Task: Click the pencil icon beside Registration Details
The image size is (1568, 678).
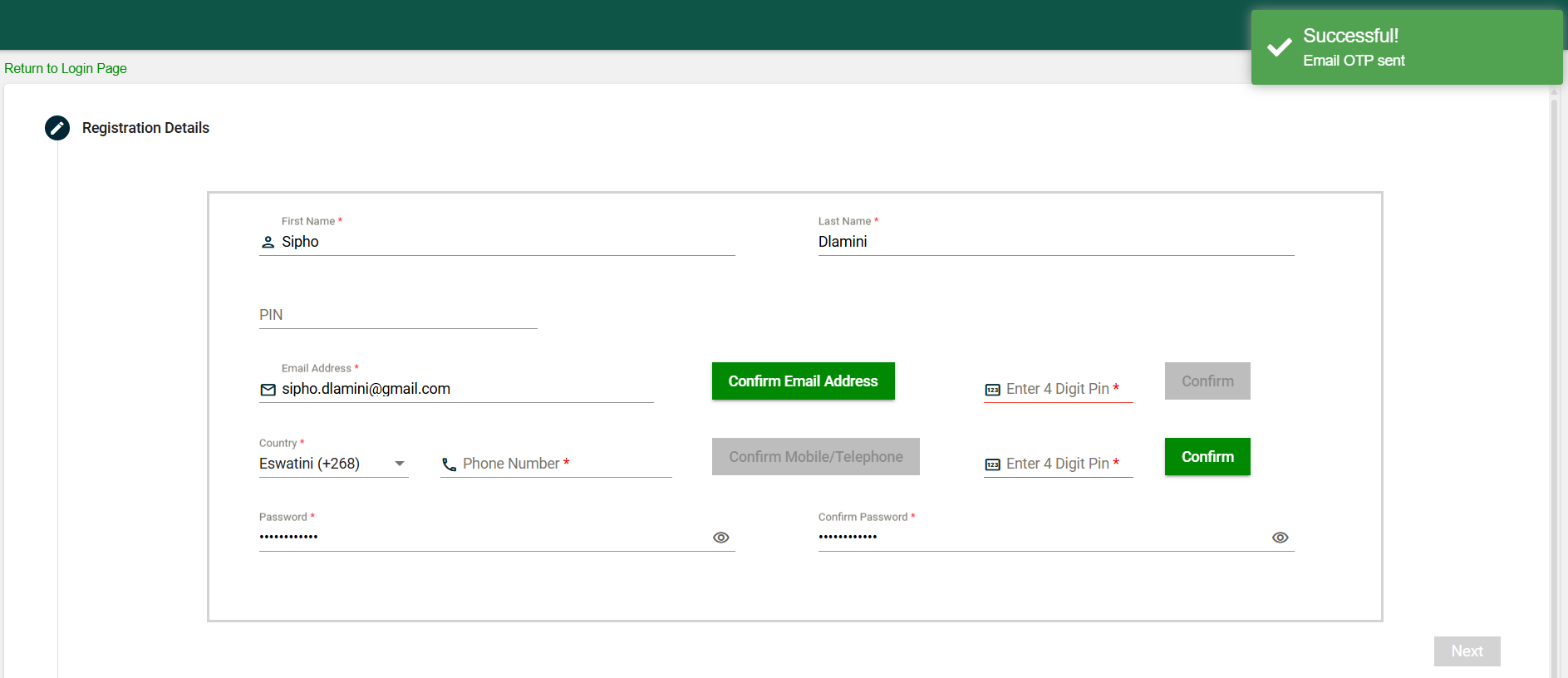Action: tap(57, 128)
